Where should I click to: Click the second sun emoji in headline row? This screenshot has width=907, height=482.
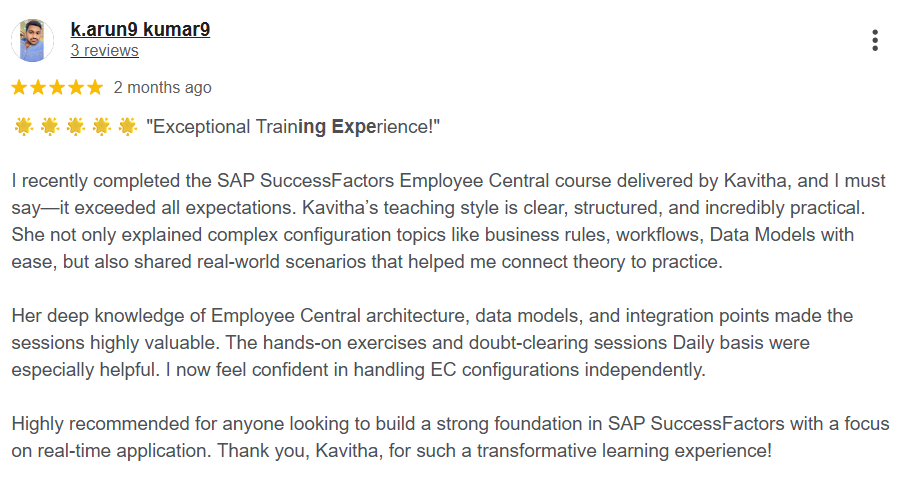click(50, 126)
